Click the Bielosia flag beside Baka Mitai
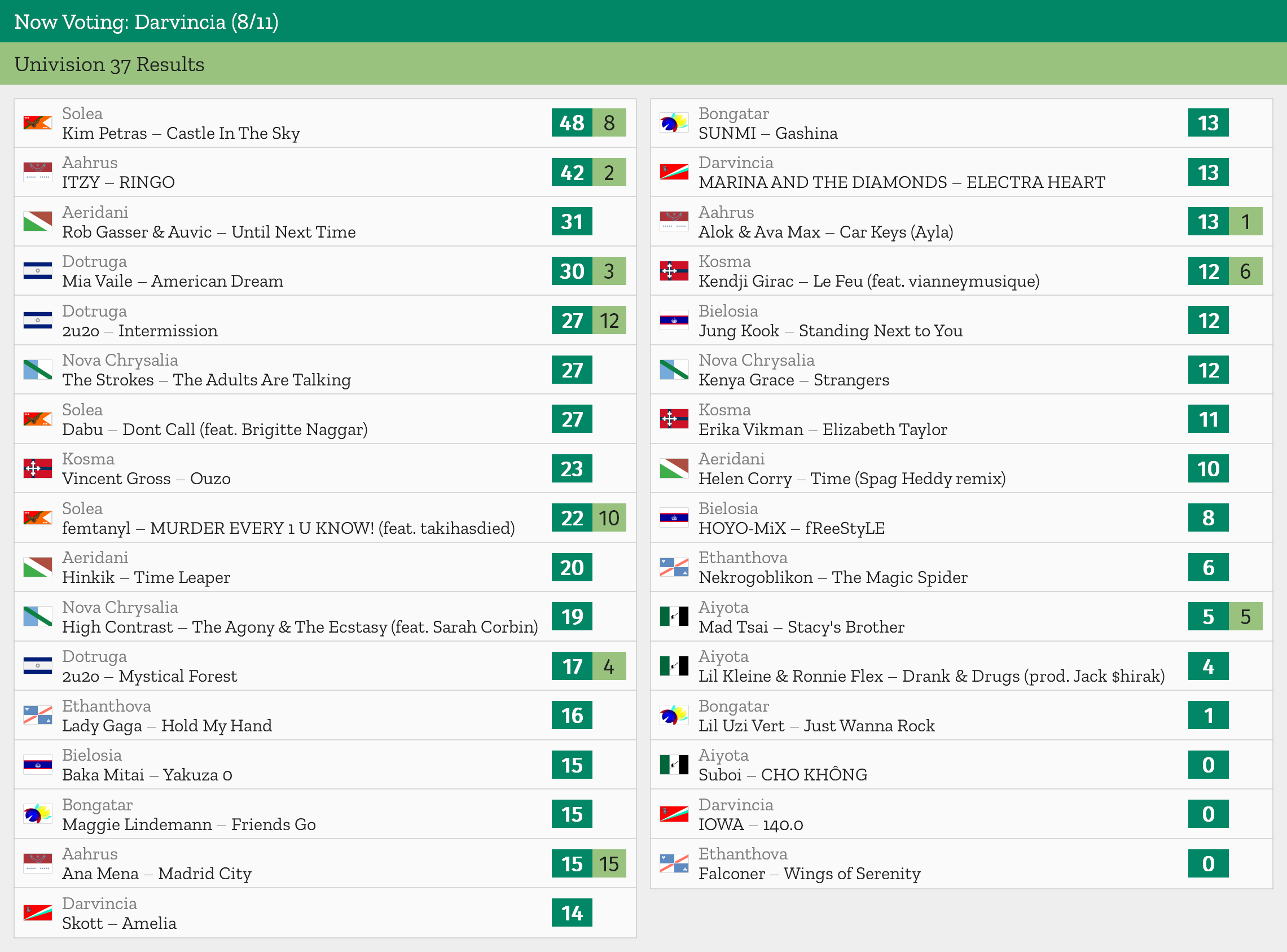The height and width of the screenshot is (952, 1287). (x=37, y=765)
